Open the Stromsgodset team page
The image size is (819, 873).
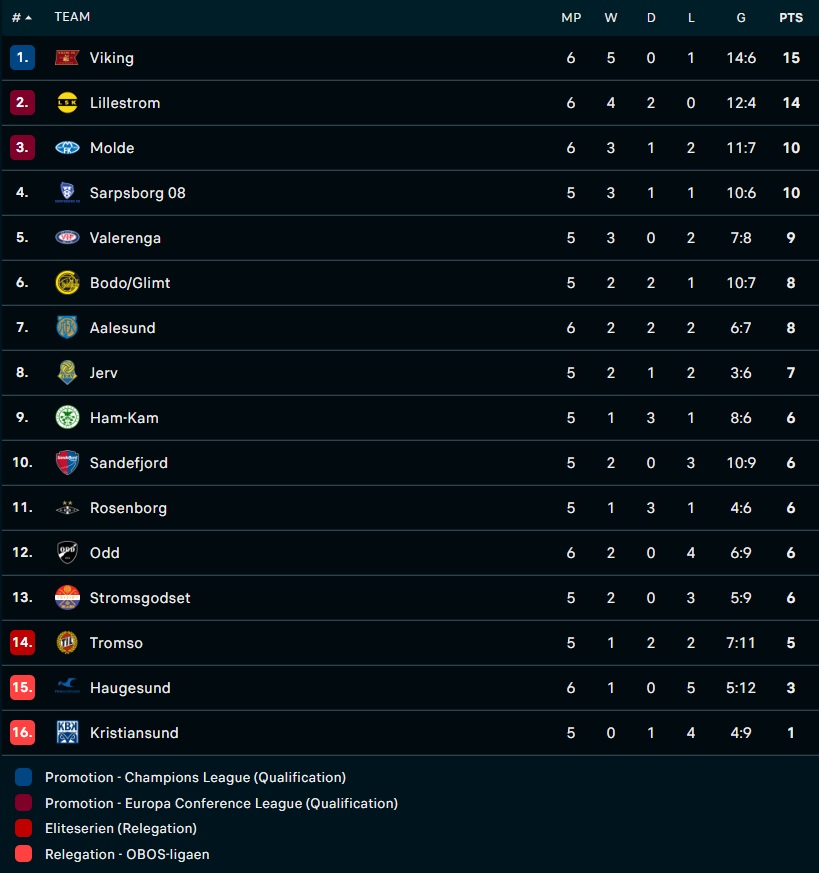[138, 598]
